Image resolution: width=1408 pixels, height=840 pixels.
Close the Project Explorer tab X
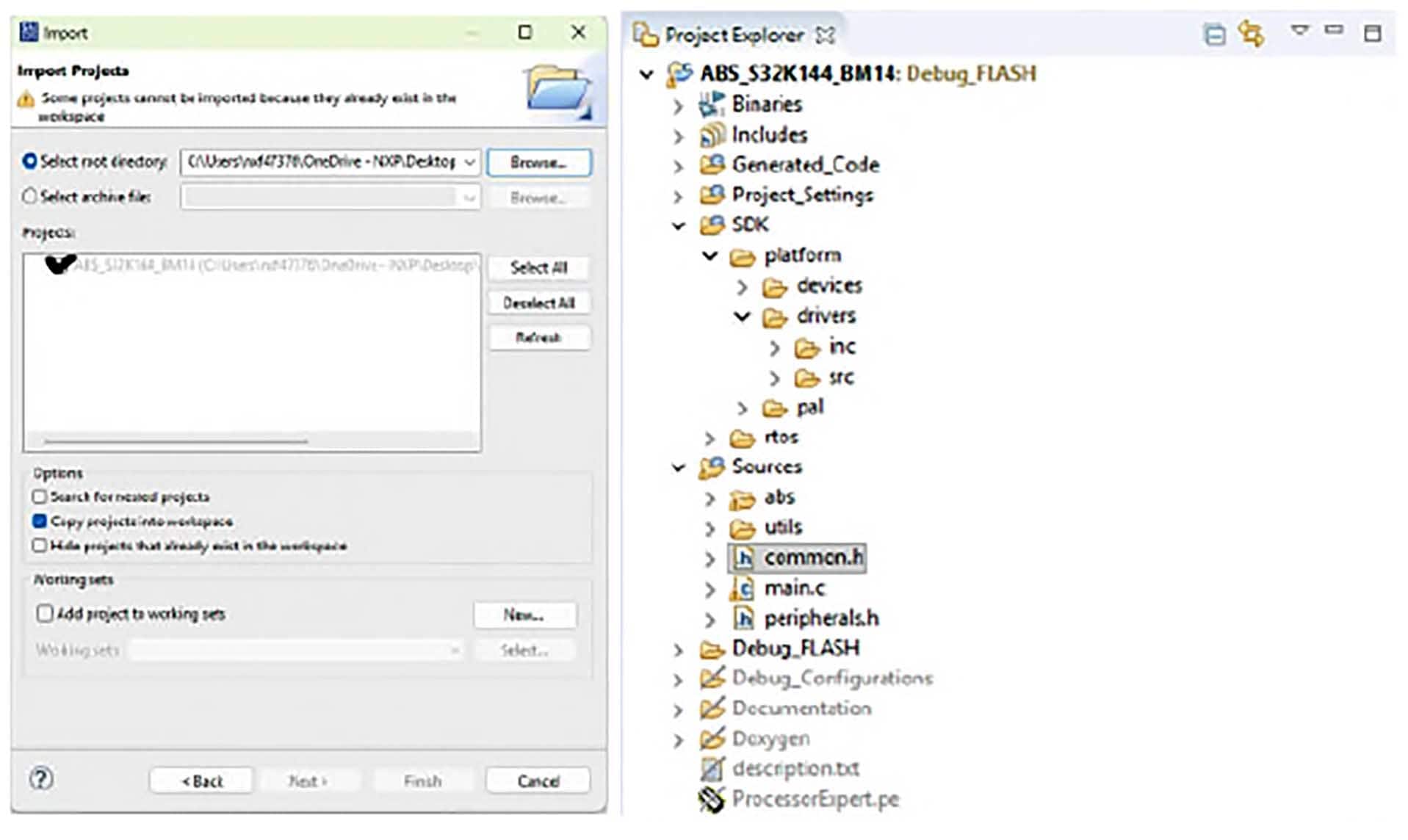point(826,35)
